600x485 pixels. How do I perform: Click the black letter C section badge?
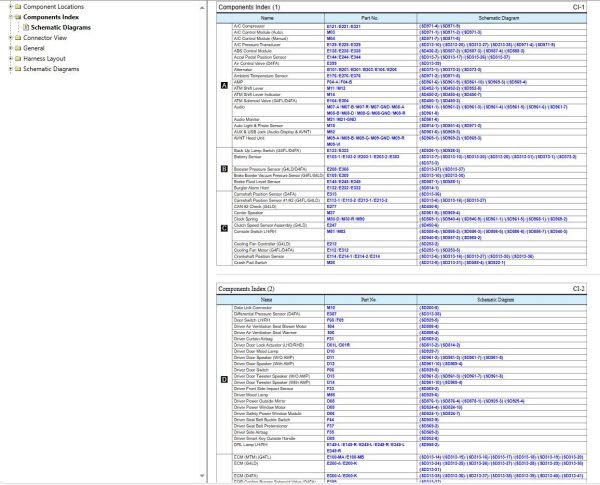coord(224,228)
